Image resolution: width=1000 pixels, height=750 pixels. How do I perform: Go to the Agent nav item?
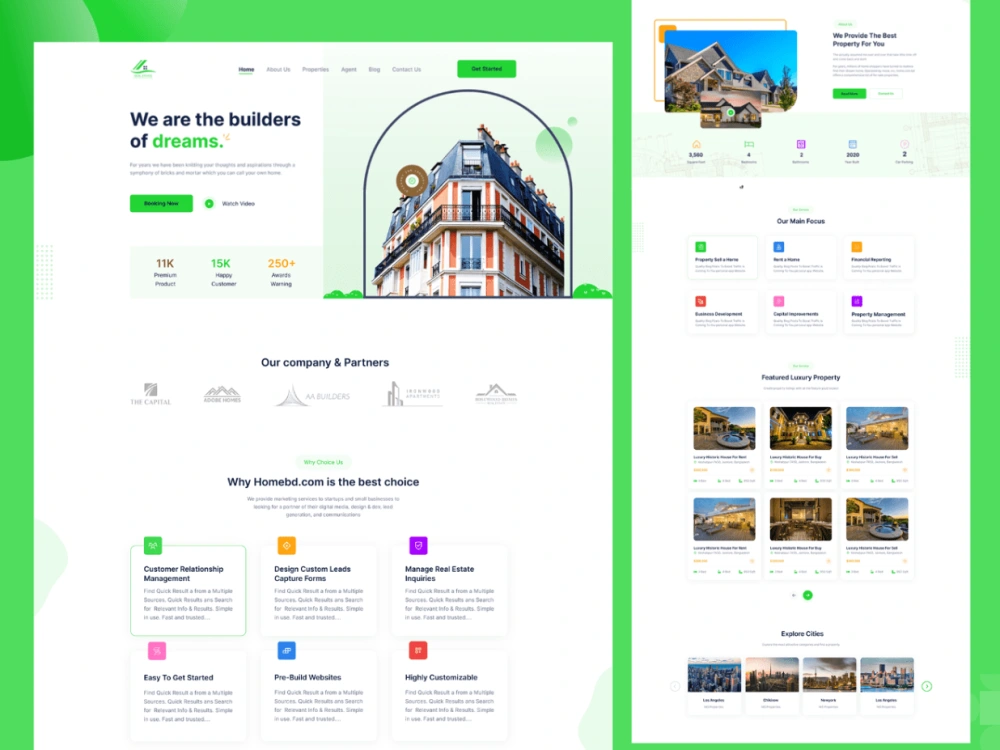coord(349,70)
